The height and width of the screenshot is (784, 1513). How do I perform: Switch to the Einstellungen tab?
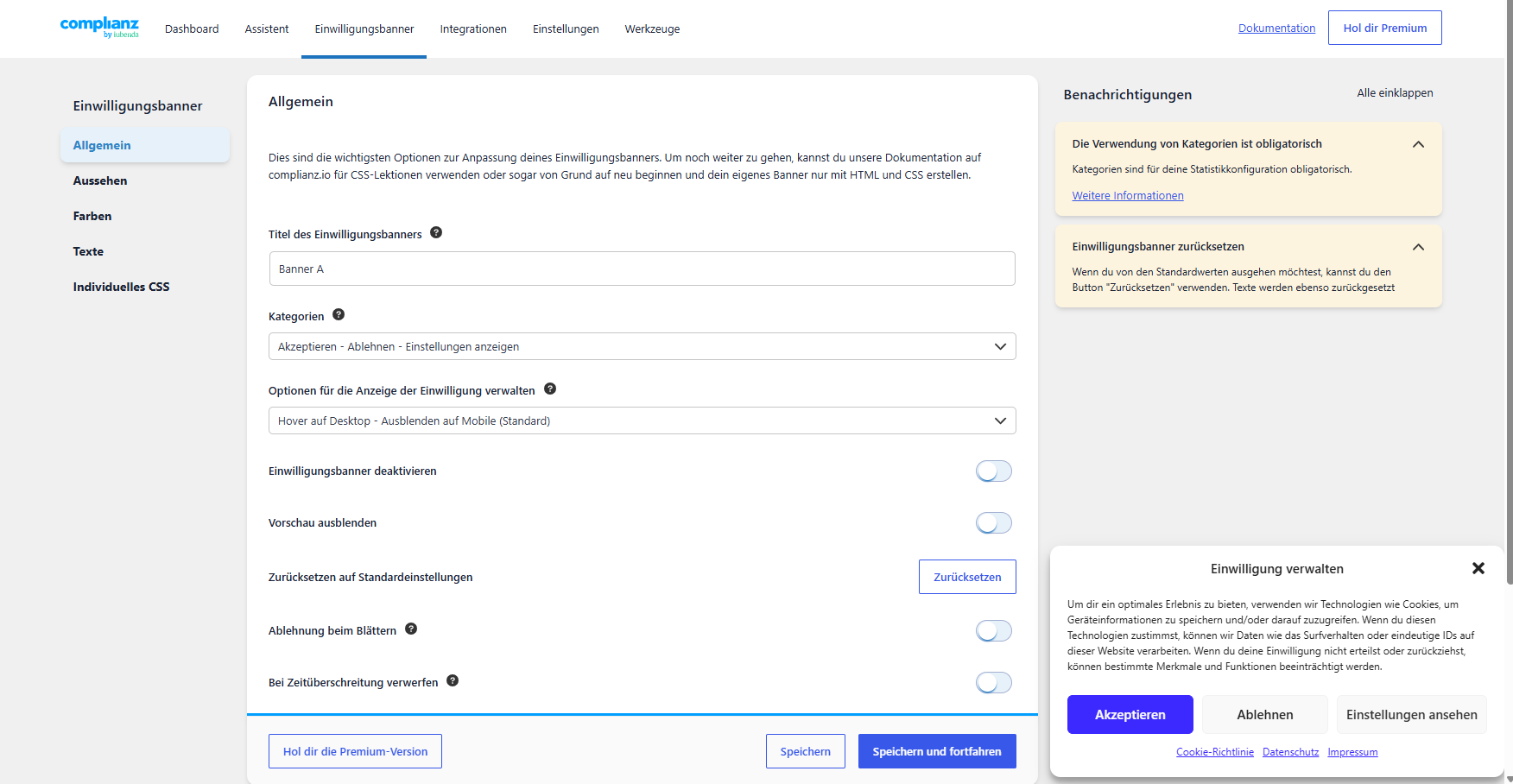[x=566, y=29]
